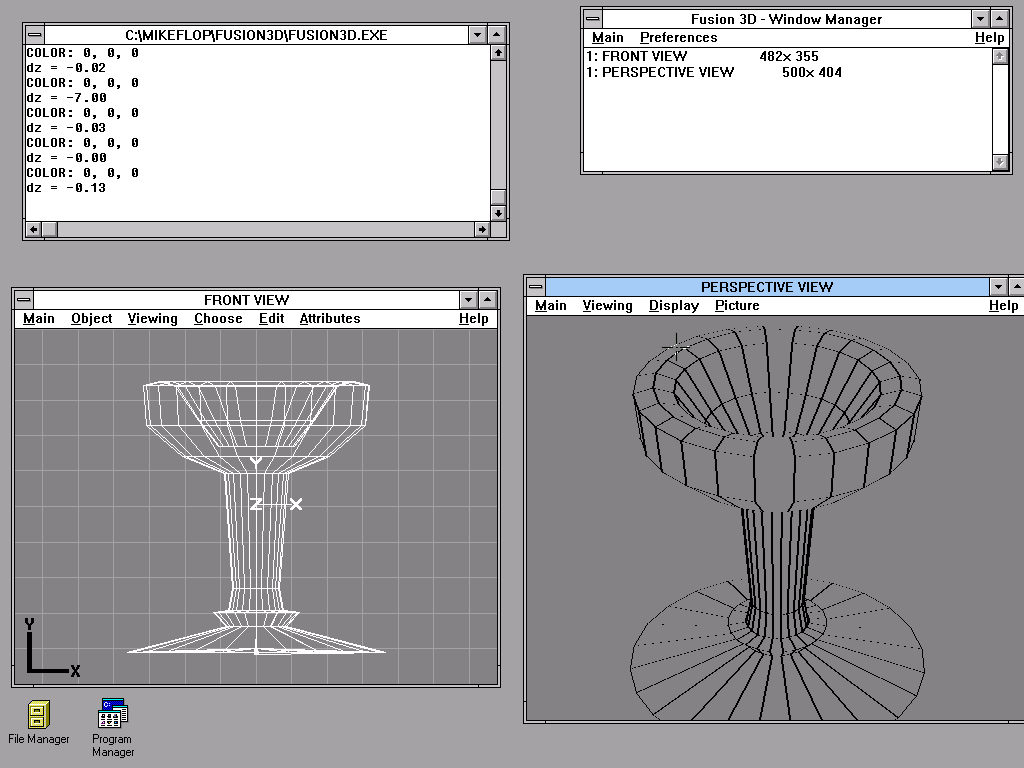Viewport: 1024px width, 768px height.
Task: Open Help menu in Window Manager
Action: click(x=989, y=38)
